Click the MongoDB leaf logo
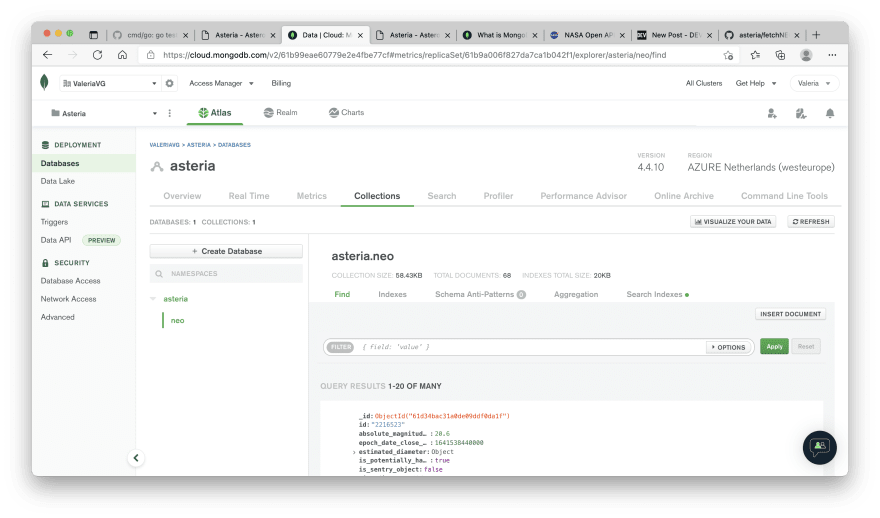The height and width of the screenshot is (518, 880). point(44,82)
